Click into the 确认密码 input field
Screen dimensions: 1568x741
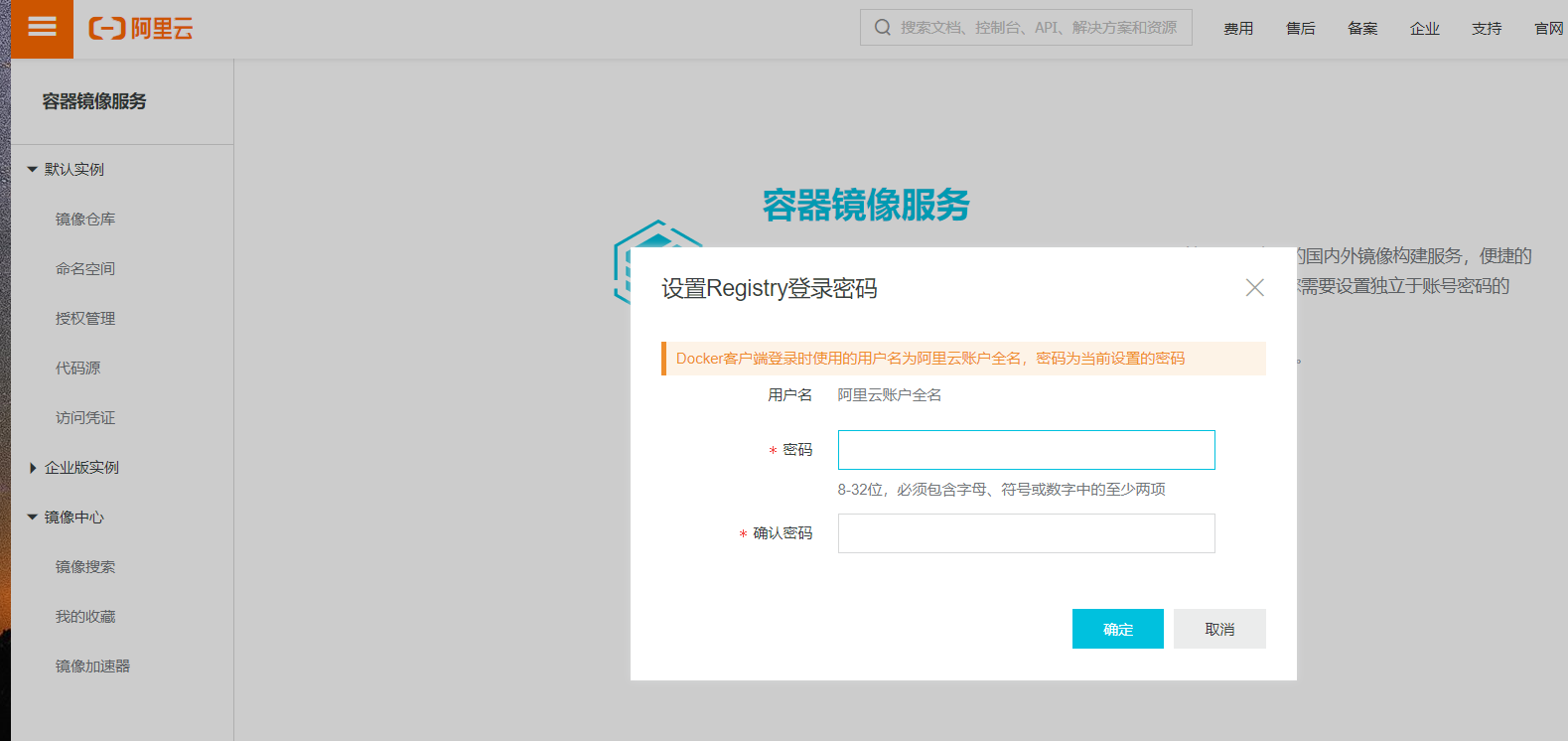point(1026,533)
